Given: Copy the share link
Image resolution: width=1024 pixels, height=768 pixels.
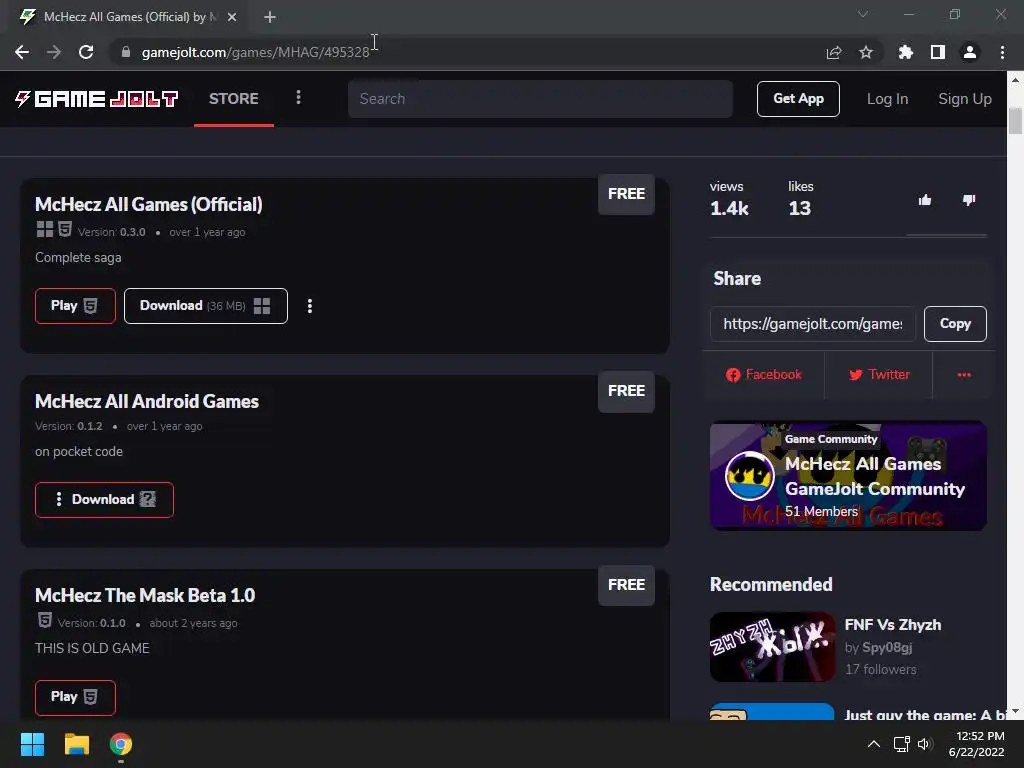Looking at the screenshot, I should [955, 324].
